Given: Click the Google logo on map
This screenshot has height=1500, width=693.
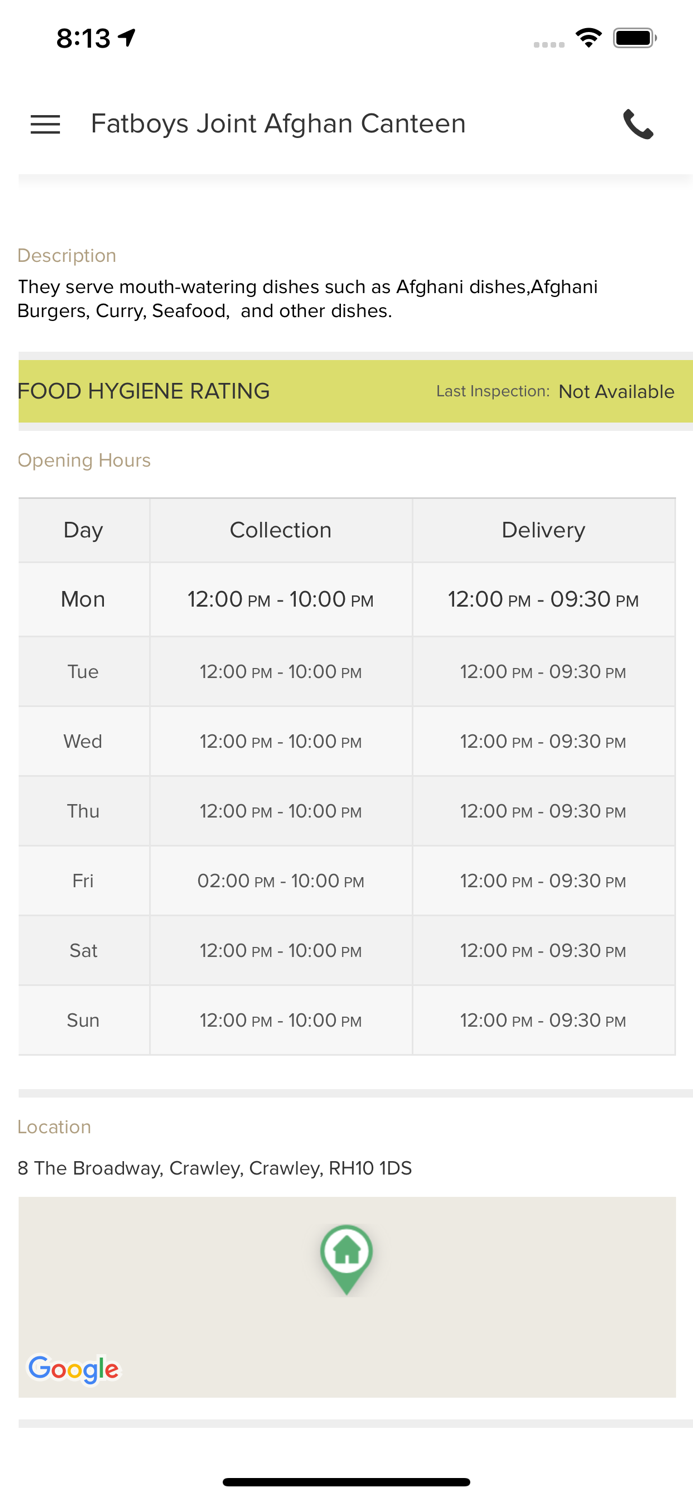Looking at the screenshot, I should click(74, 1369).
